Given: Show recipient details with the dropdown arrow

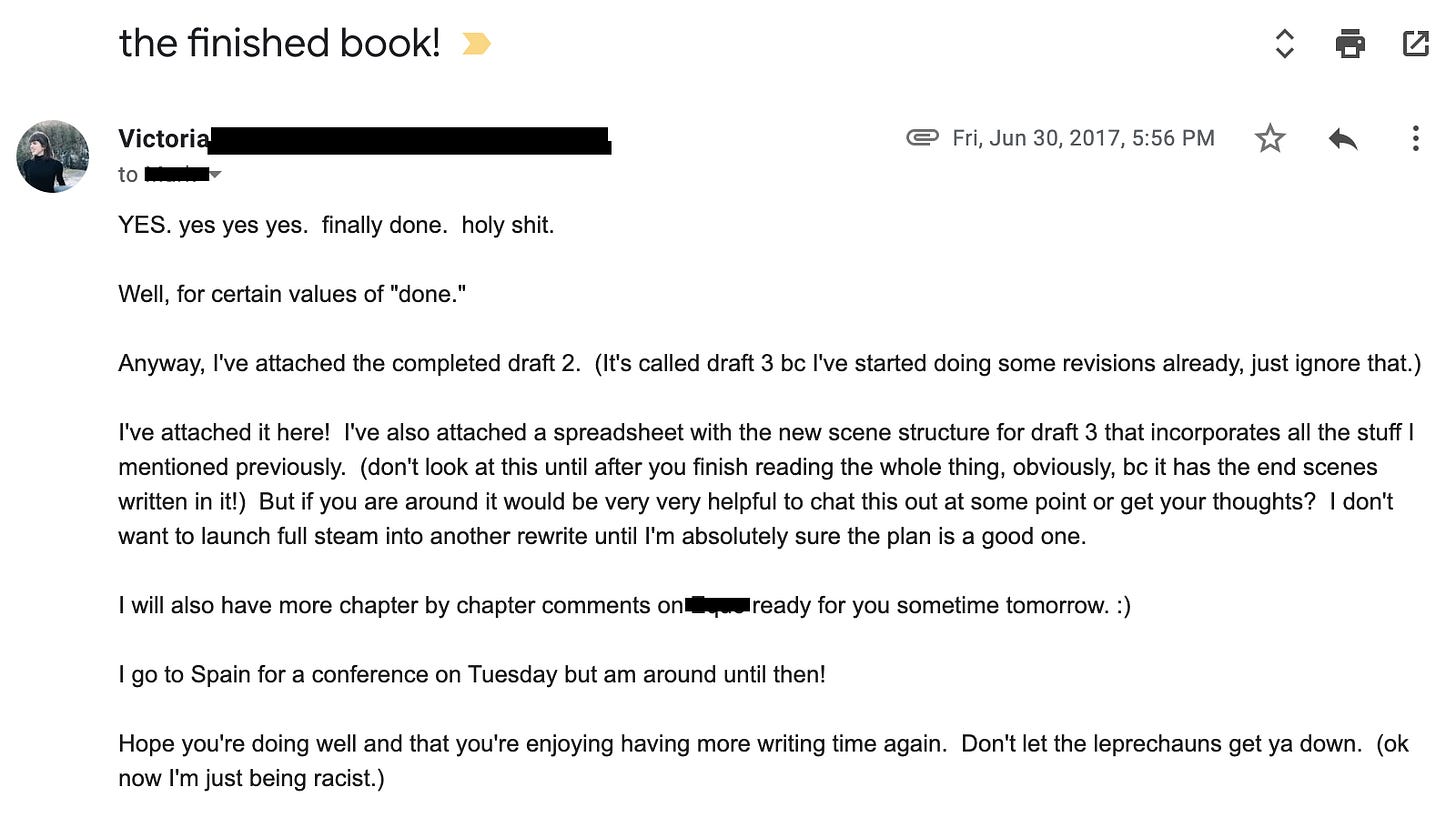Looking at the screenshot, I should pos(215,175).
